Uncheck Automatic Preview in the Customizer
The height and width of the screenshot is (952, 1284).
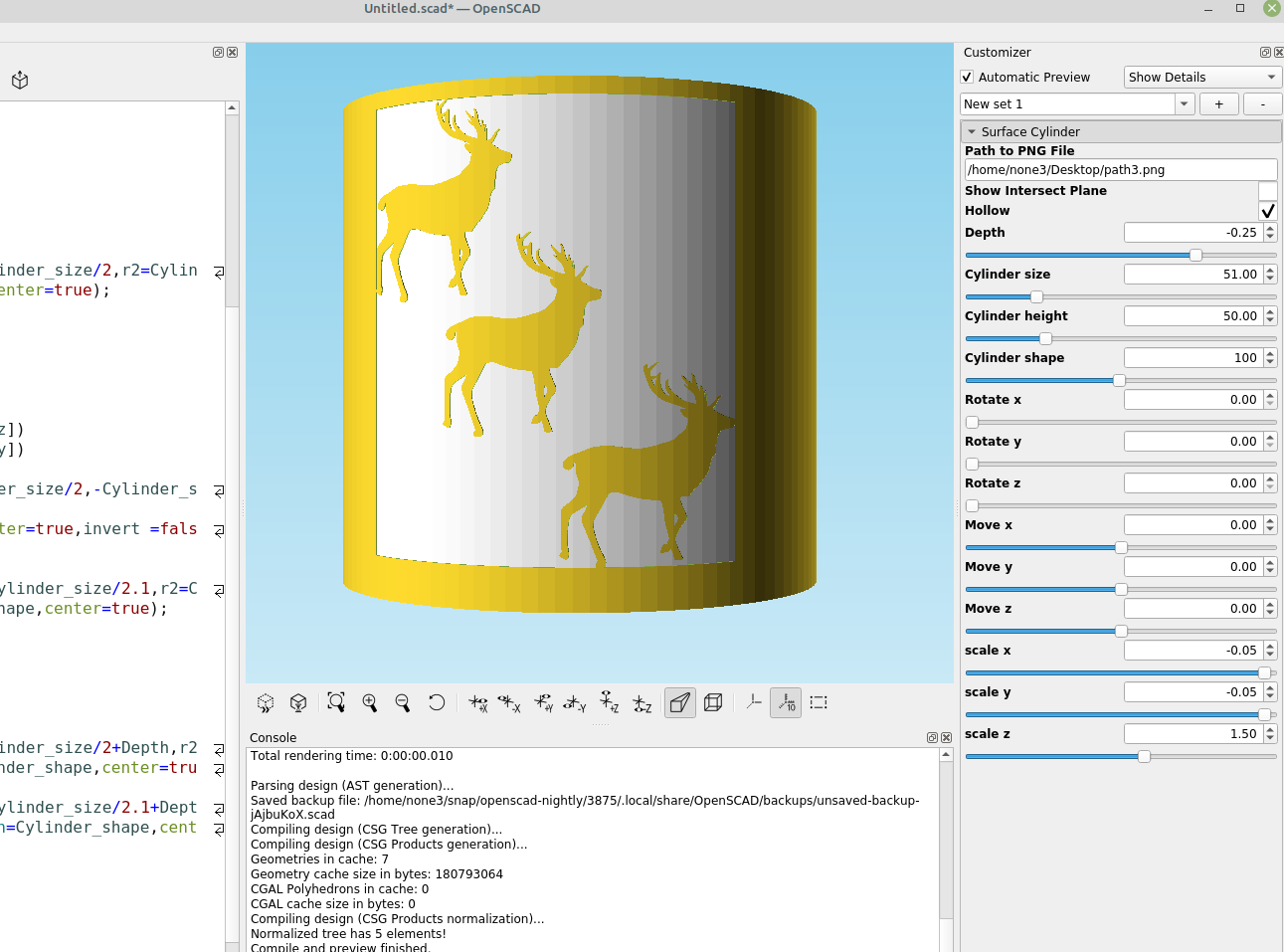coord(966,77)
